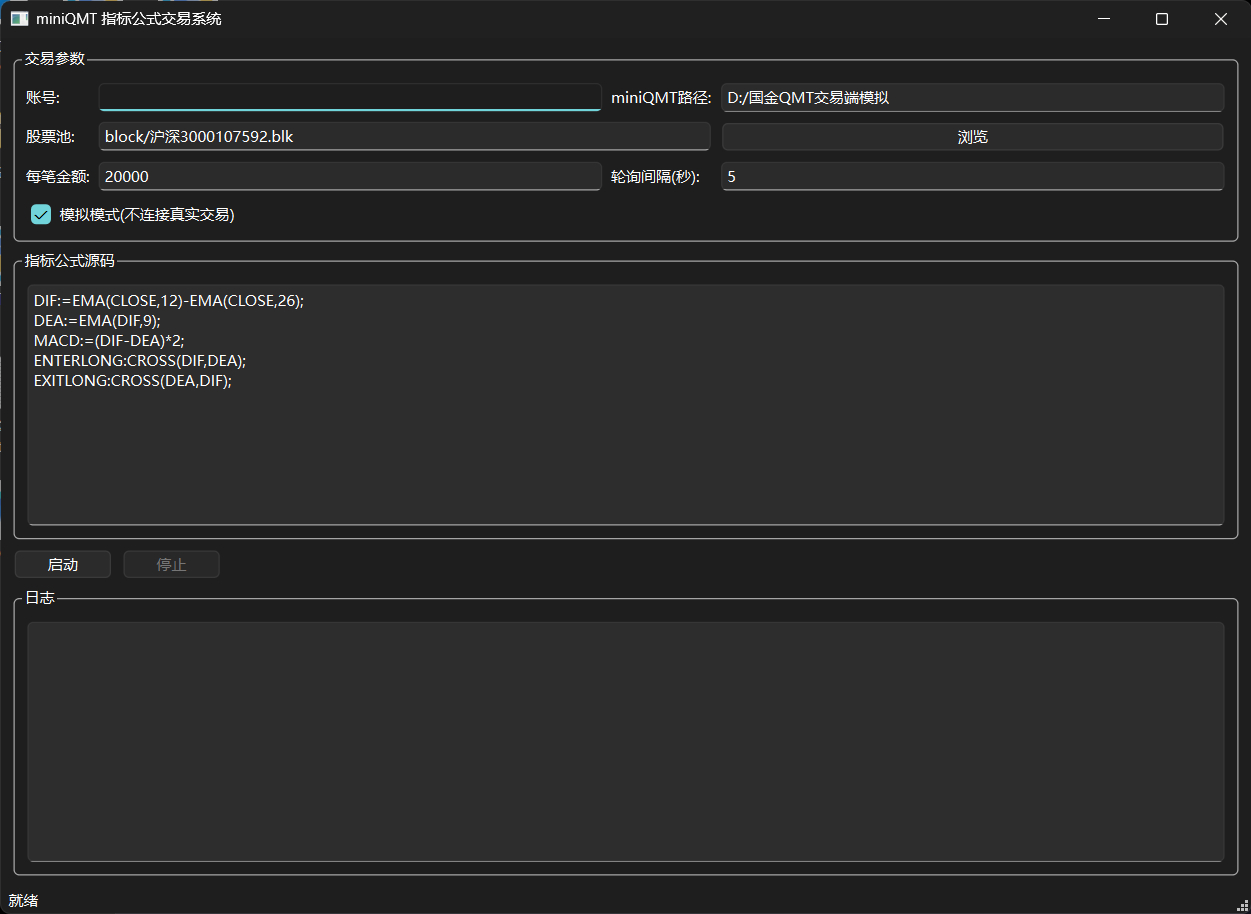Click the 每笔金额 amount field

point(350,176)
